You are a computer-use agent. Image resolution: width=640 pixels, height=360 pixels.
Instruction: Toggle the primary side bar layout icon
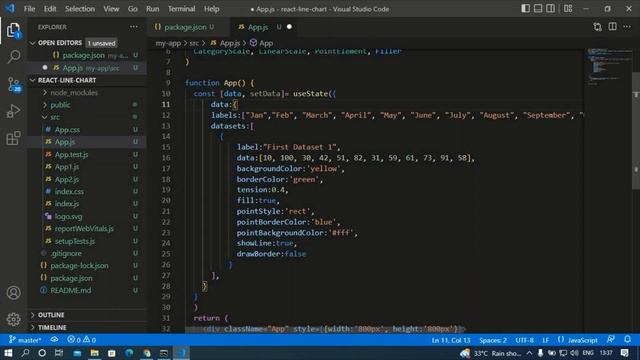coord(526,9)
